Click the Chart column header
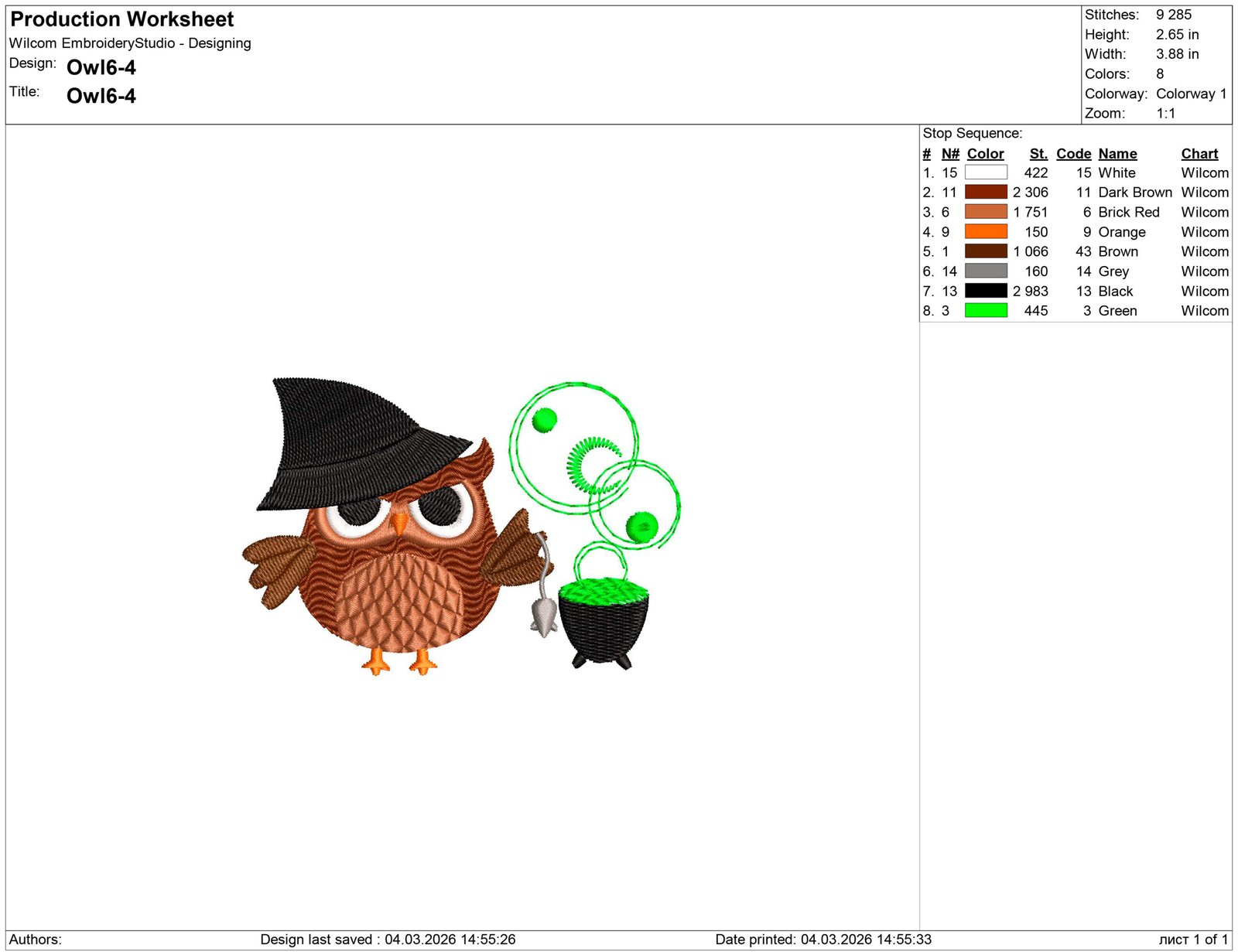The width and height of the screenshot is (1238, 952). pyautogui.click(x=1199, y=154)
